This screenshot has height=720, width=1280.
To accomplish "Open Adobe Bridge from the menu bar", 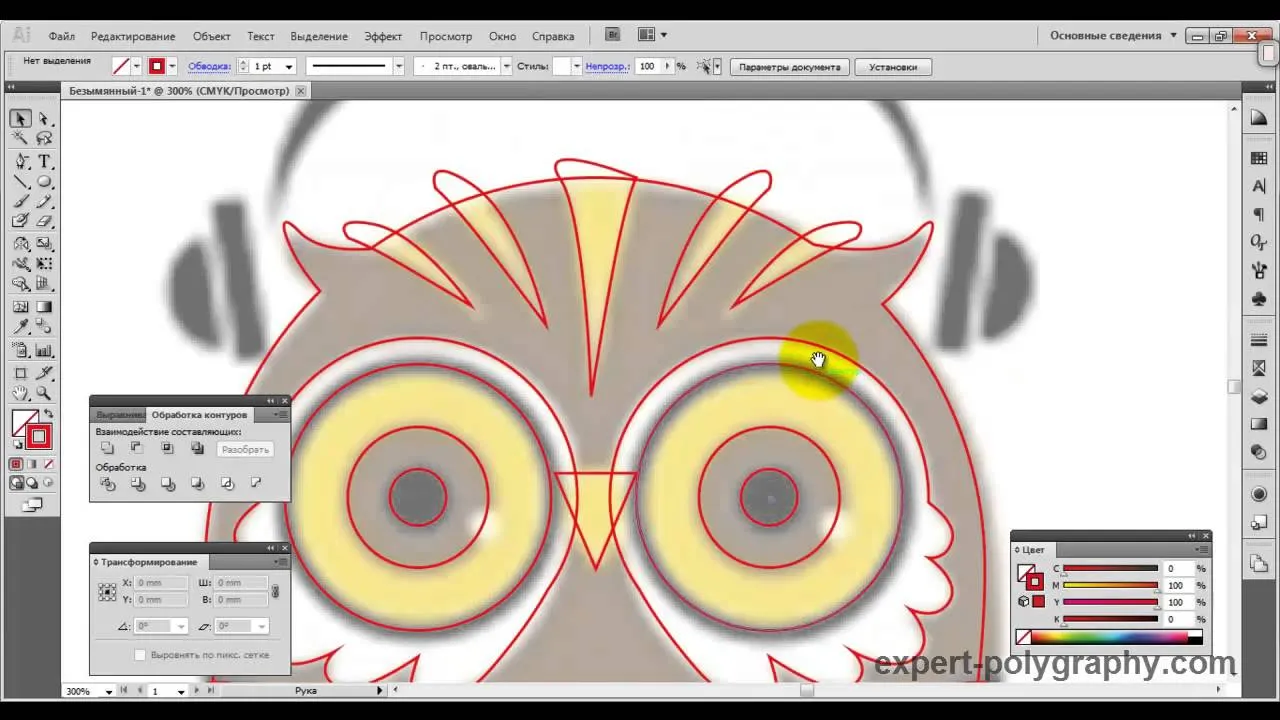I will (613, 35).
